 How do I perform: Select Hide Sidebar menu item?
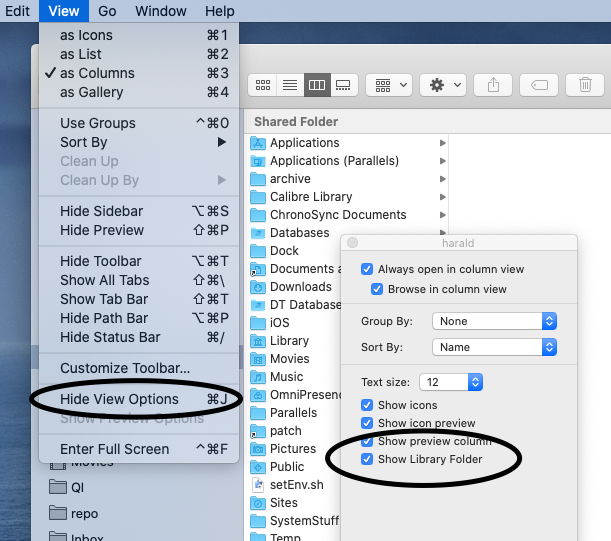[139, 211]
